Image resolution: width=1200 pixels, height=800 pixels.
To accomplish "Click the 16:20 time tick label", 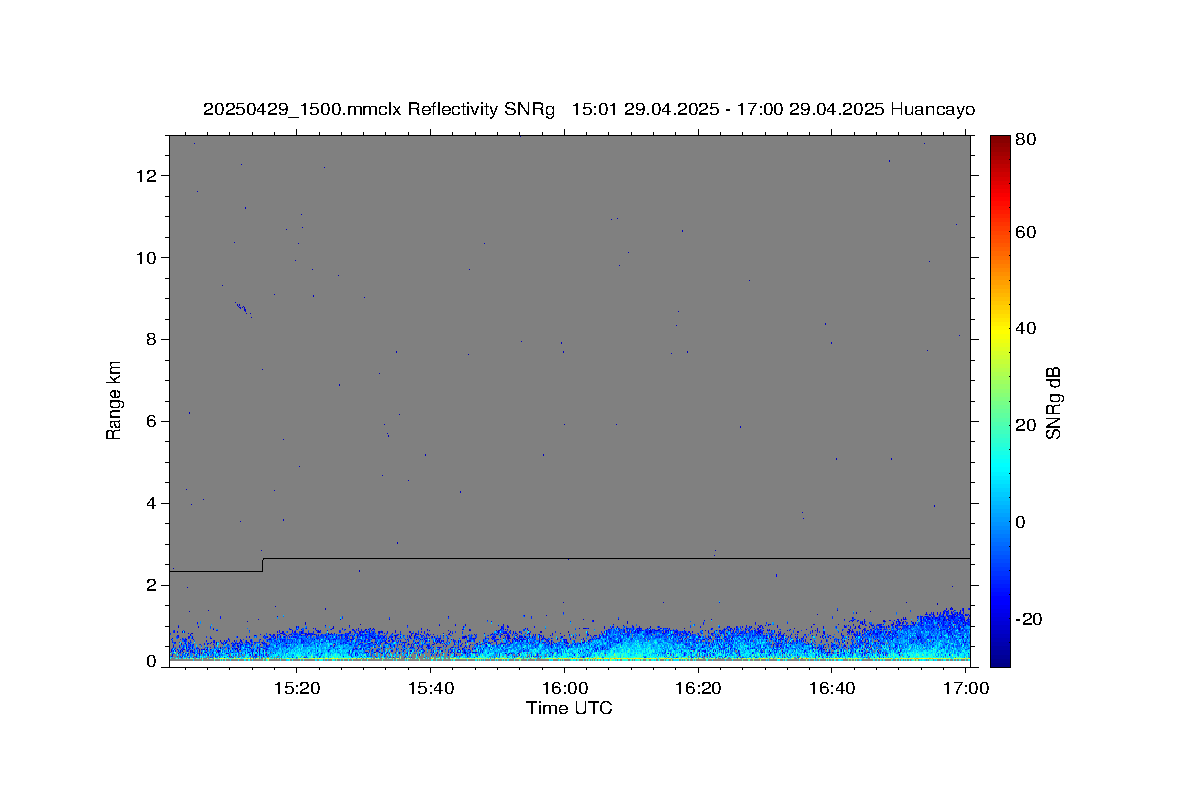I will click(x=699, y=688).
